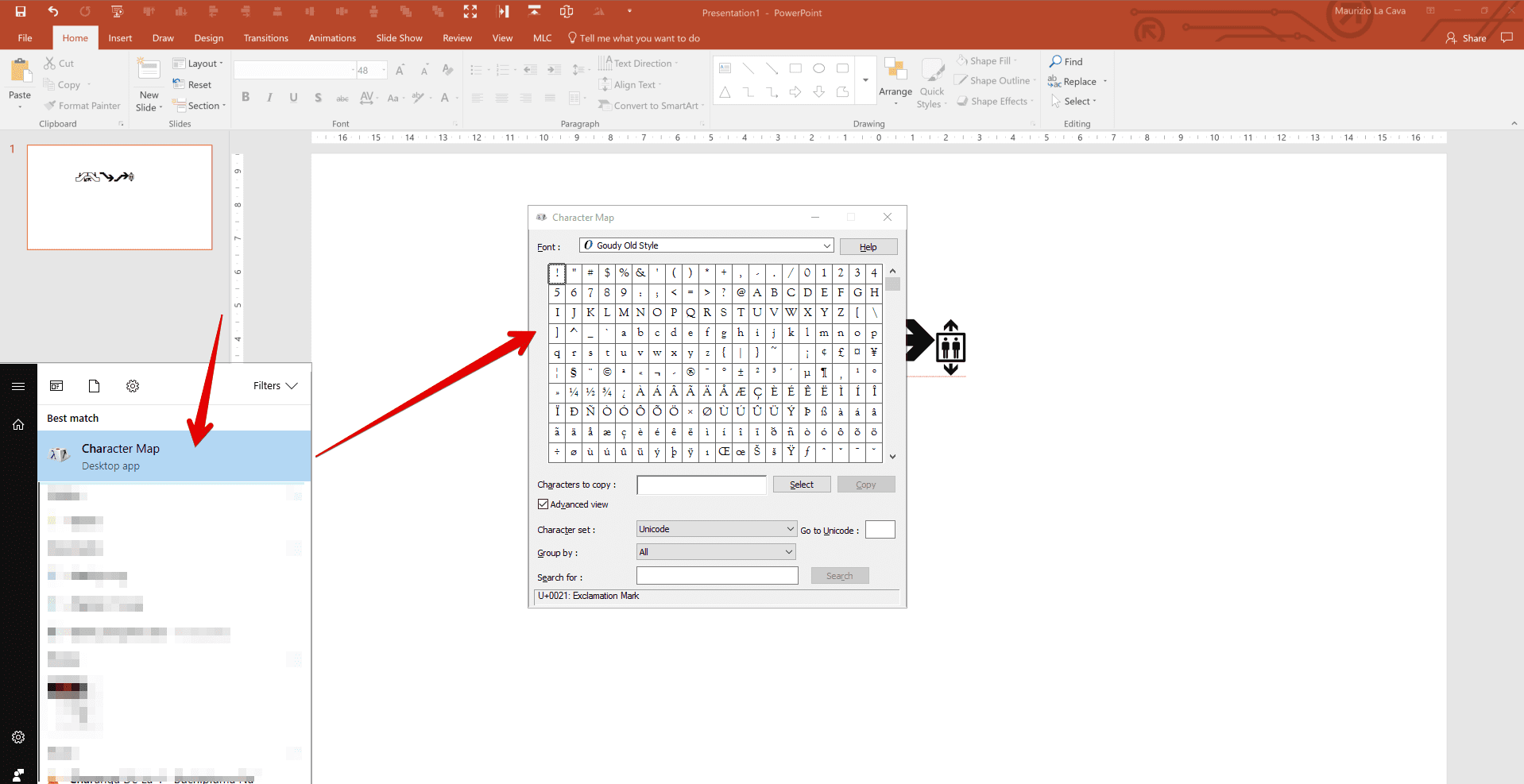Uncheck the Advanced view checkbox

(543, 504)
